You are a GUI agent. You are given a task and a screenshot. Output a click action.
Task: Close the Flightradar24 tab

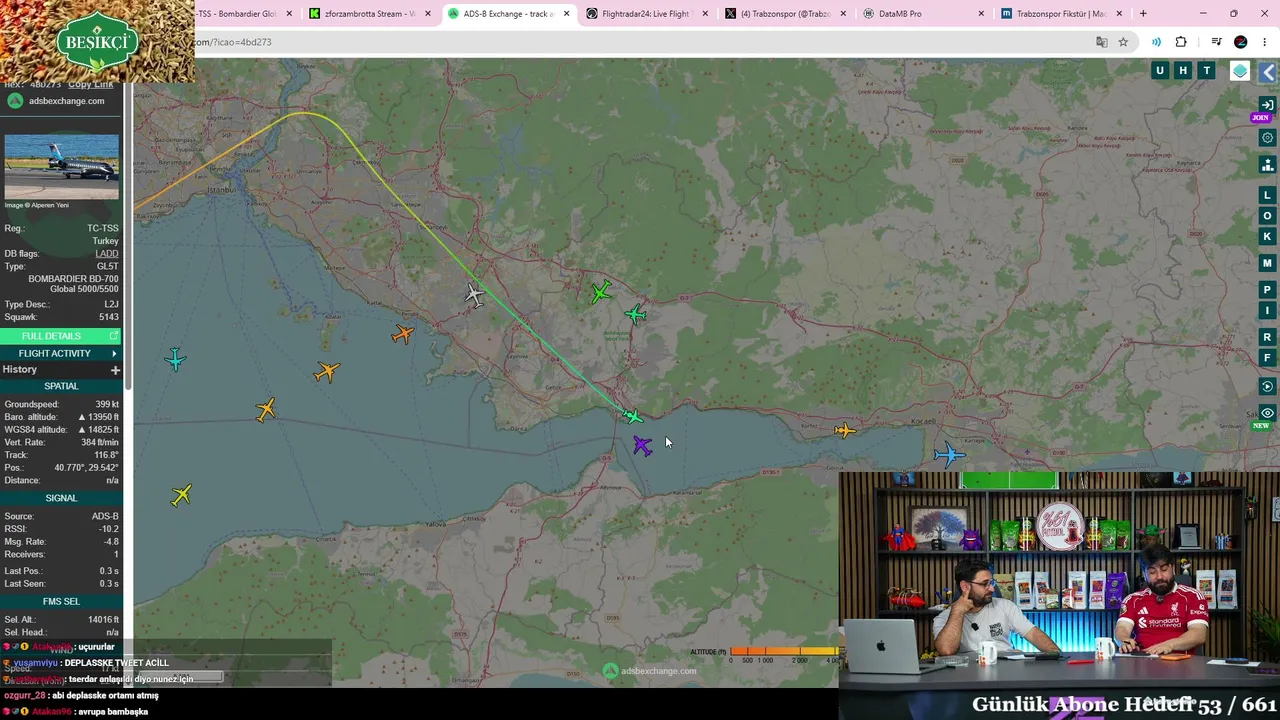coord(705,14)
